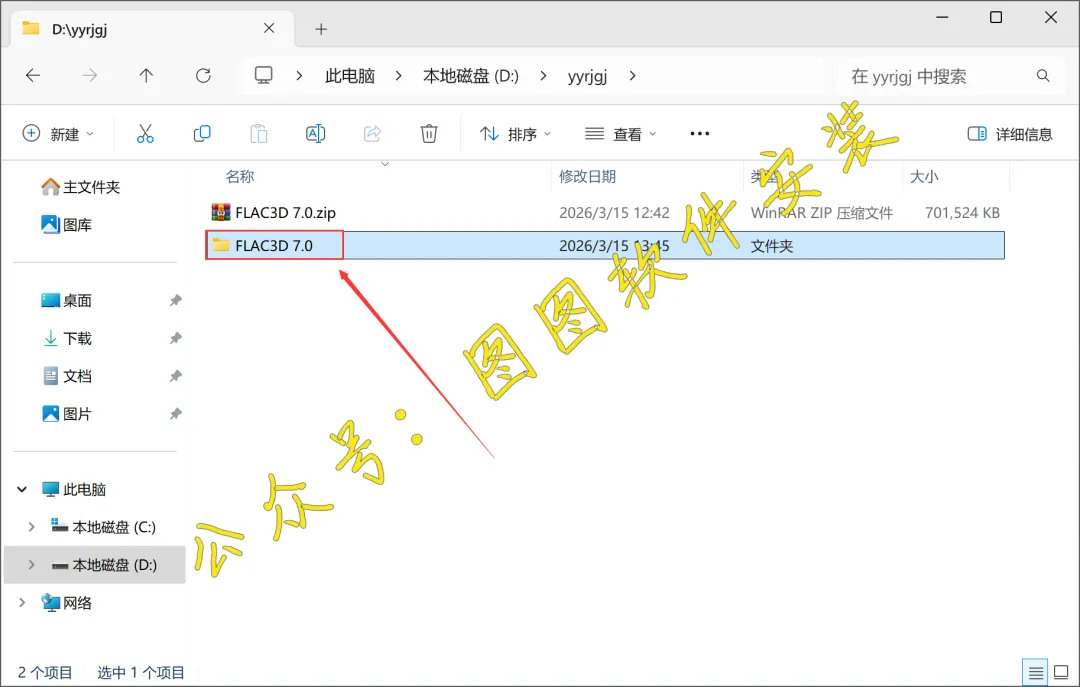Expand the chevron after 此电脑 in path
This screenshot has width=1080, height=687.
[398, 76]
